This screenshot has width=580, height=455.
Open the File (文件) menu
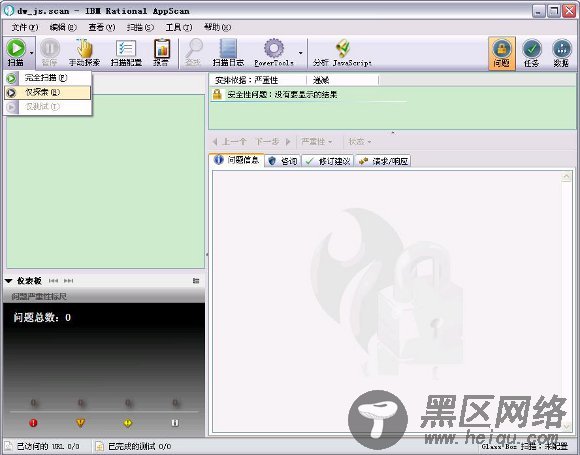click(24, 27)
